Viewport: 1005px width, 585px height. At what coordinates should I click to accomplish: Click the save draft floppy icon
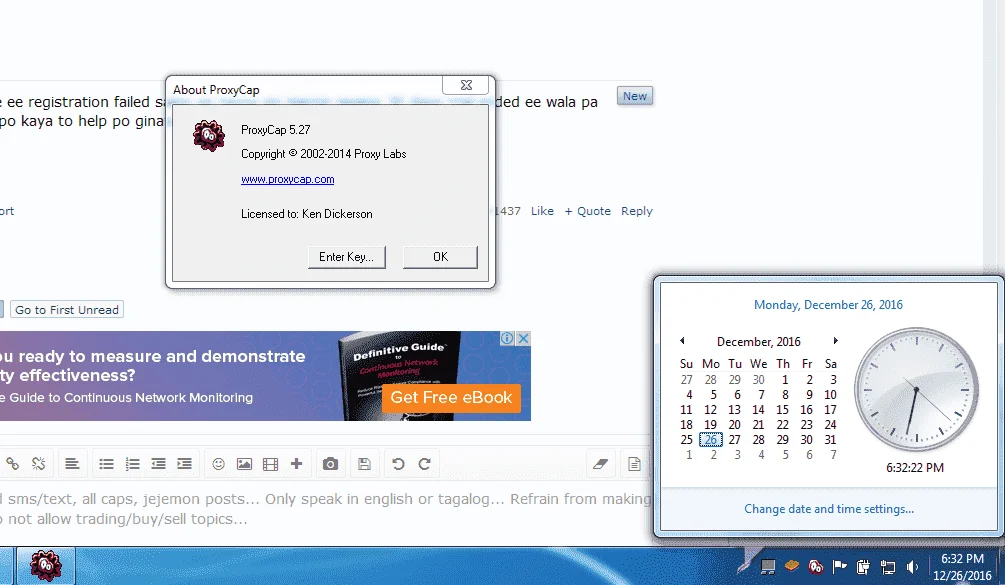pyautogui.click(x=364, y=463)
